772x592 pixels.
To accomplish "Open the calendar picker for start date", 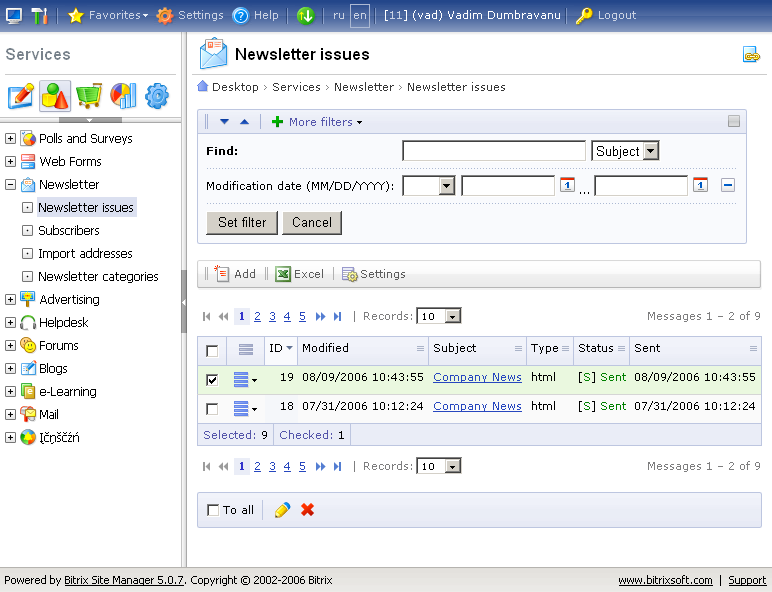I will coord(567,185).
